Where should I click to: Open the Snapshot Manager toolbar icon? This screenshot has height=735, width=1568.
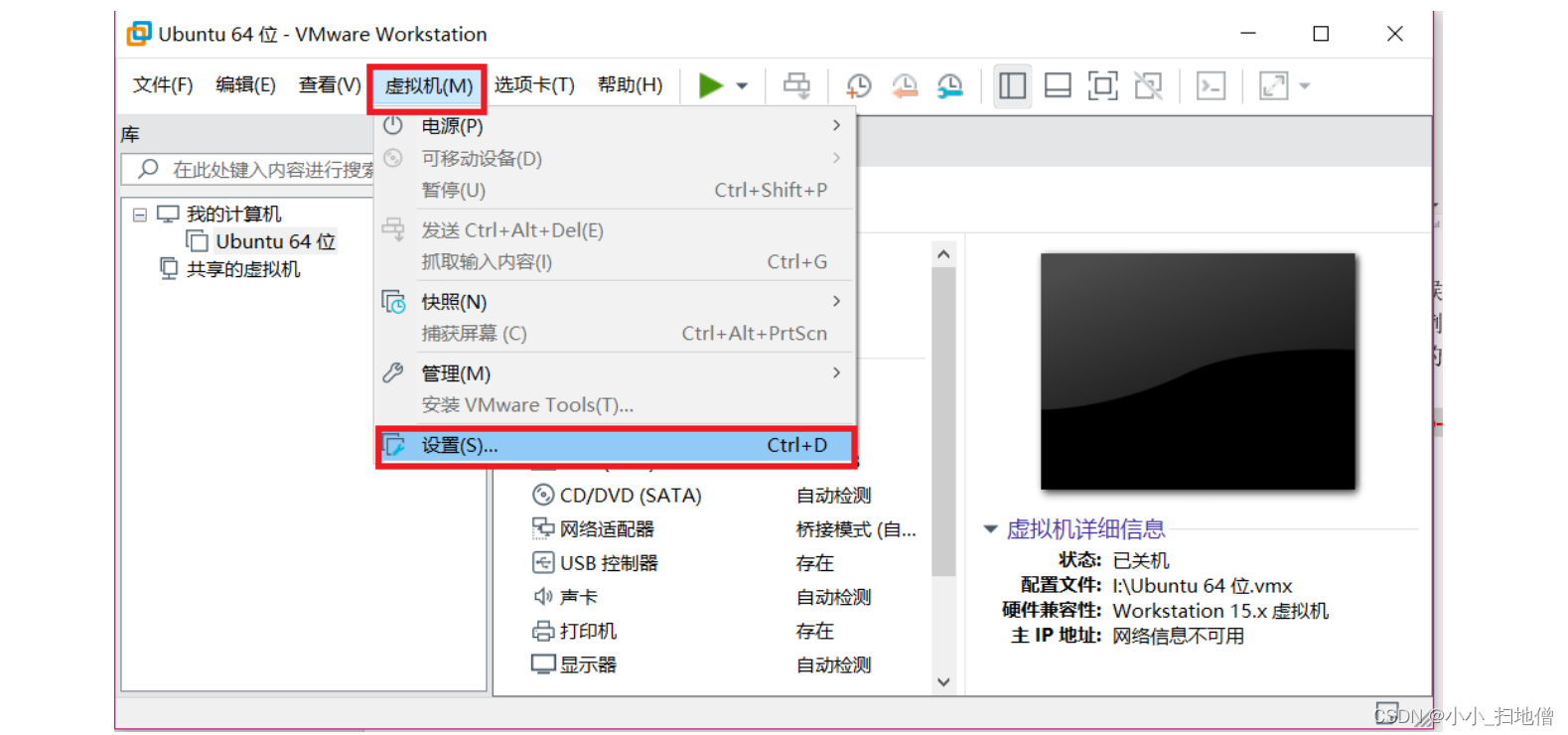(950, 85)
